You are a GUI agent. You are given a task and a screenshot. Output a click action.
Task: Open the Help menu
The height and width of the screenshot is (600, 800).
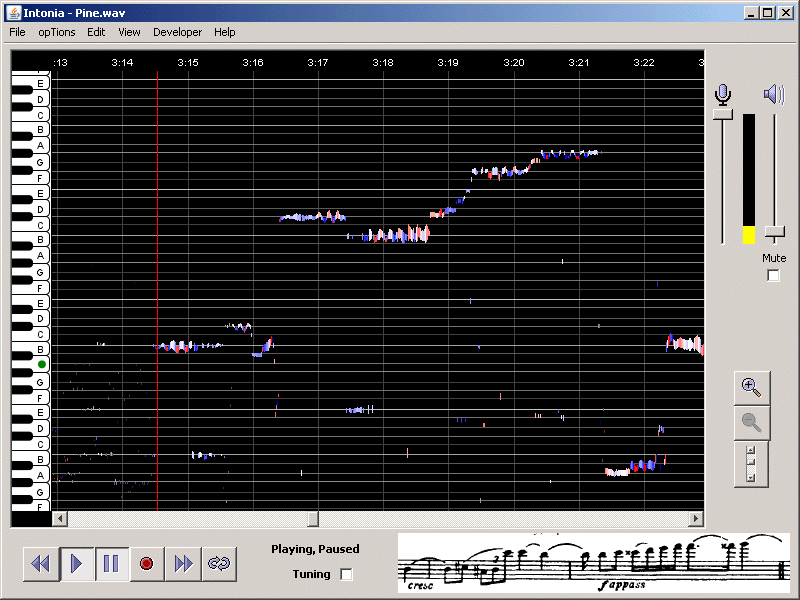[x=224, y=32]
